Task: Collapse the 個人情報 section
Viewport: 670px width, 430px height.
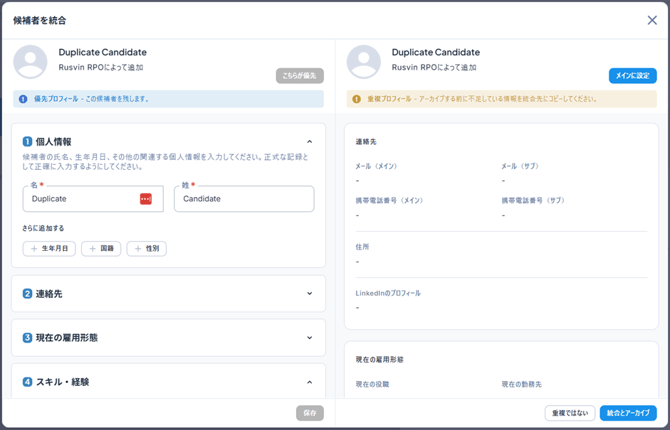Action: (309, 142)
